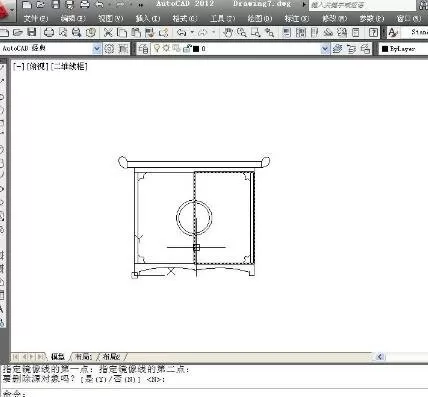Click New in the quick access toolbar
428x397 pixels.
click(x=27, y=5)
